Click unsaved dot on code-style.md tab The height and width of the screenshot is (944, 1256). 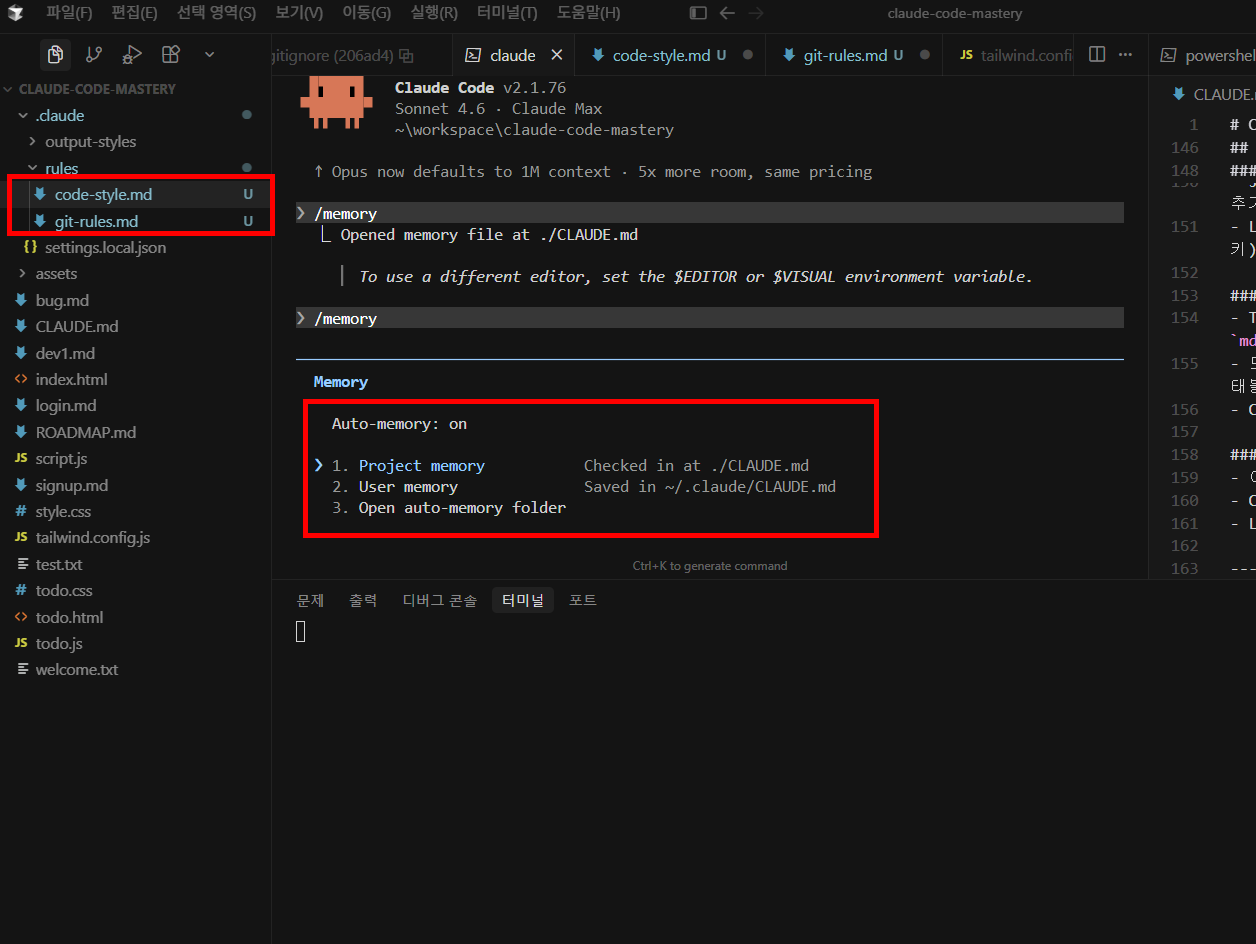[x=747, y=55]
